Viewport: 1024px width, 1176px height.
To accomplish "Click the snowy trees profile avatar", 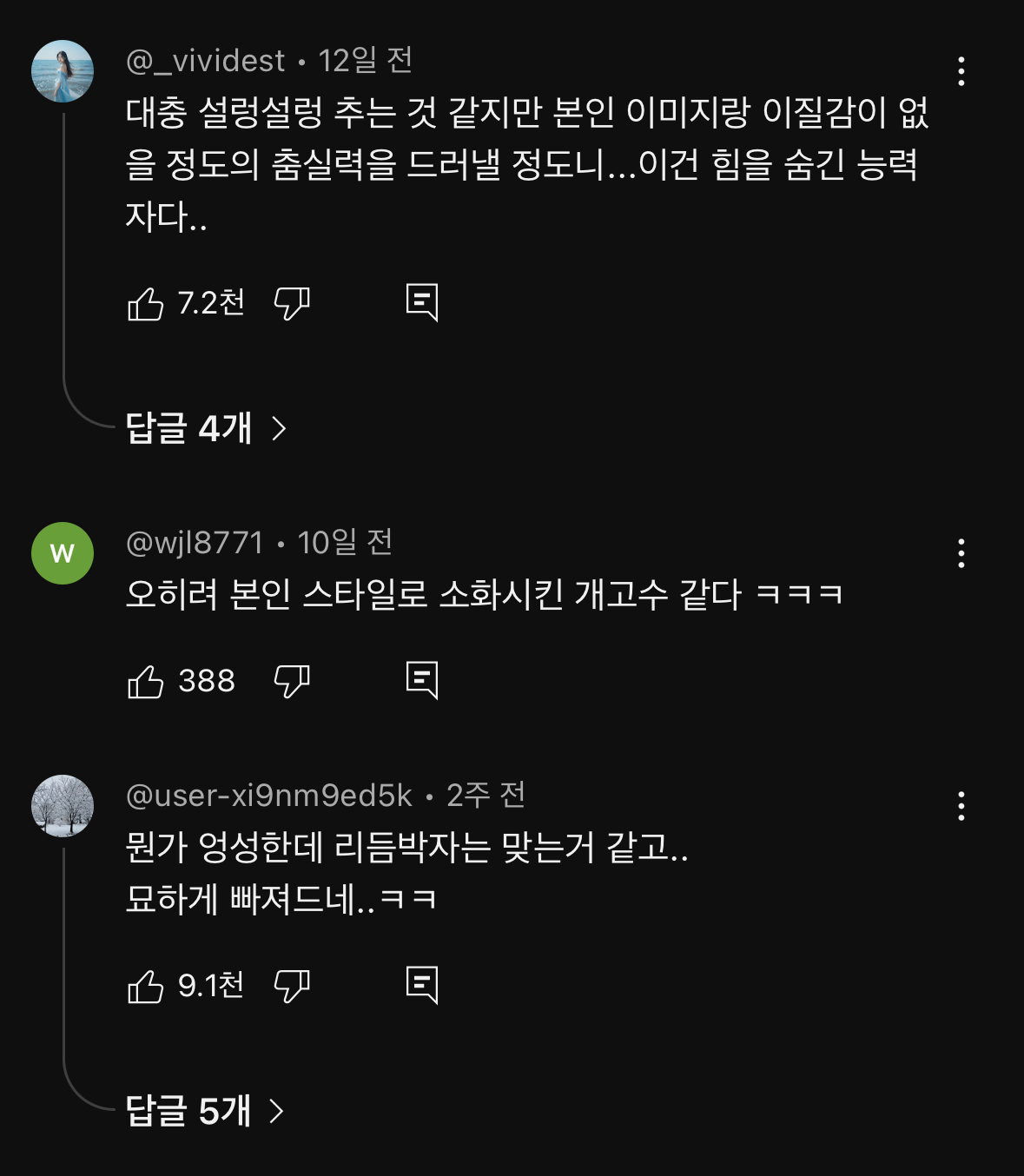I will pos(63,806).
